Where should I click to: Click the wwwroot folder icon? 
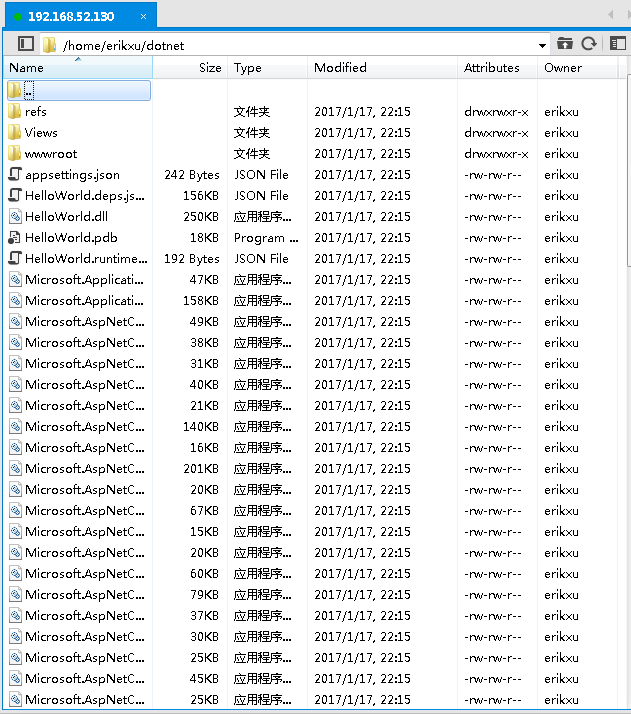(15, 154)
